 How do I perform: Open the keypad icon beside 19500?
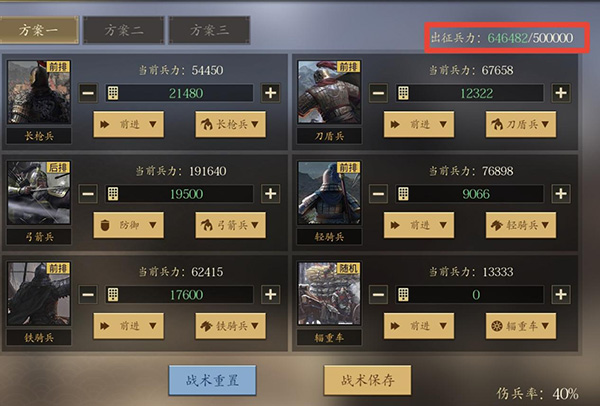(113, 194)
